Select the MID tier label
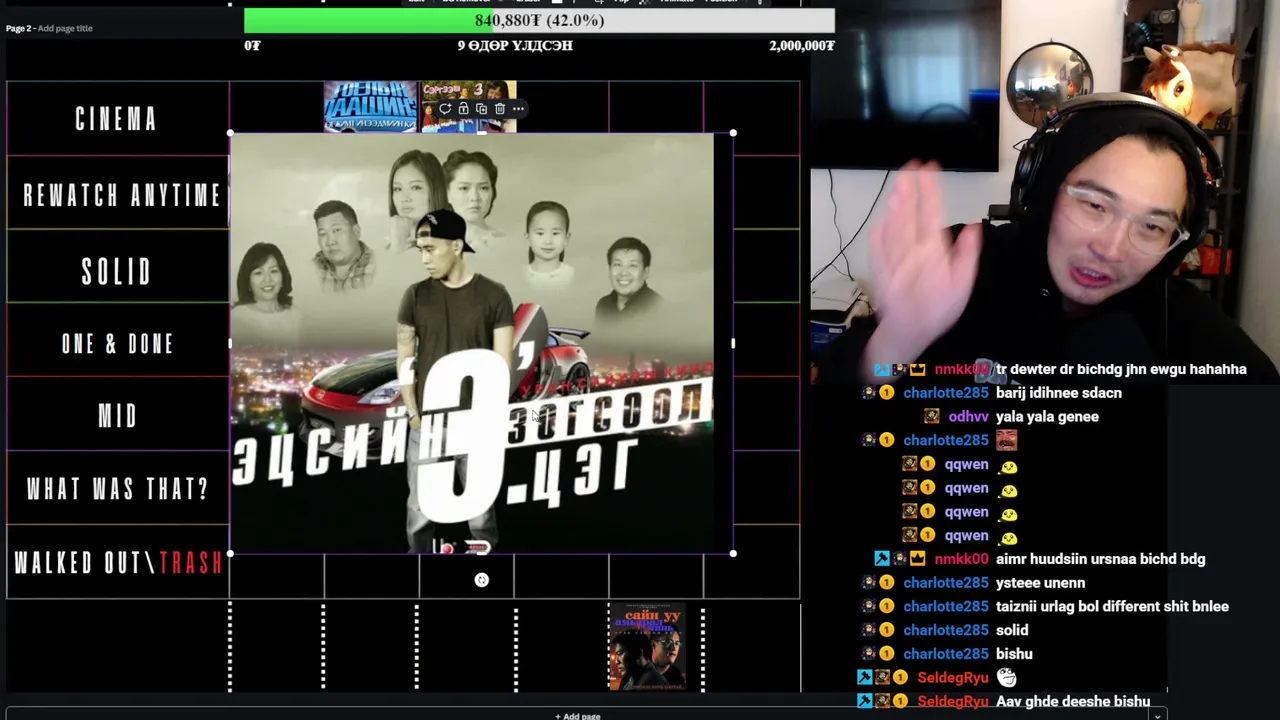The height and width of the screenshot is (720, 1280). coord(118,416)
